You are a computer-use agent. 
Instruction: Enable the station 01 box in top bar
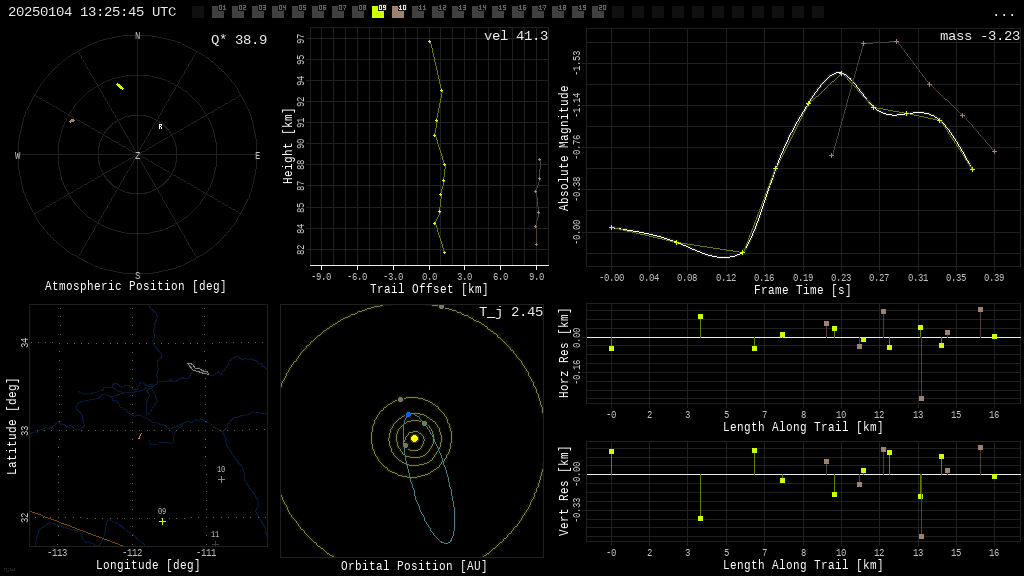218,12
